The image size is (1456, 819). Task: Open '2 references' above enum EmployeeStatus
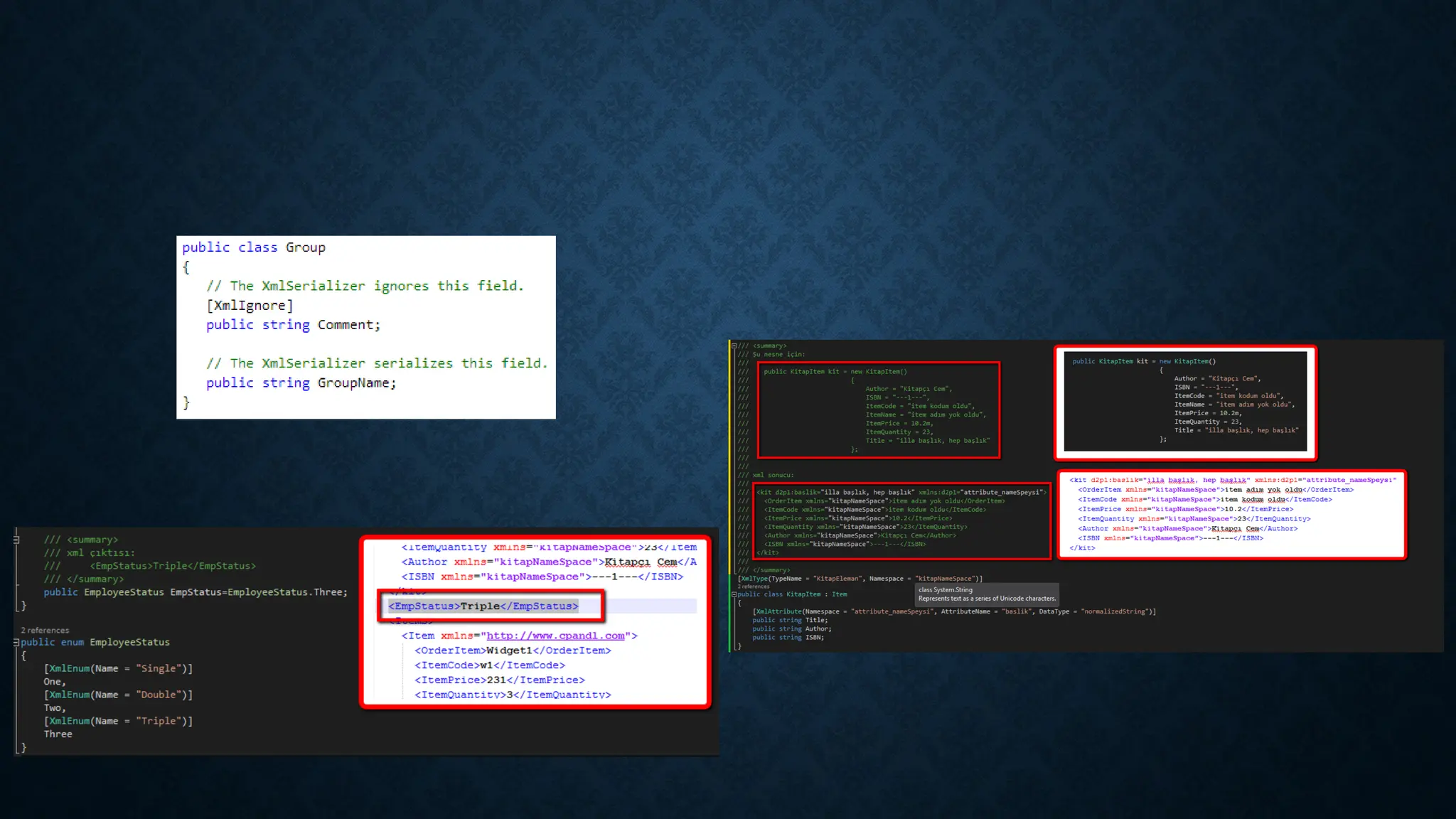point(45,630)
